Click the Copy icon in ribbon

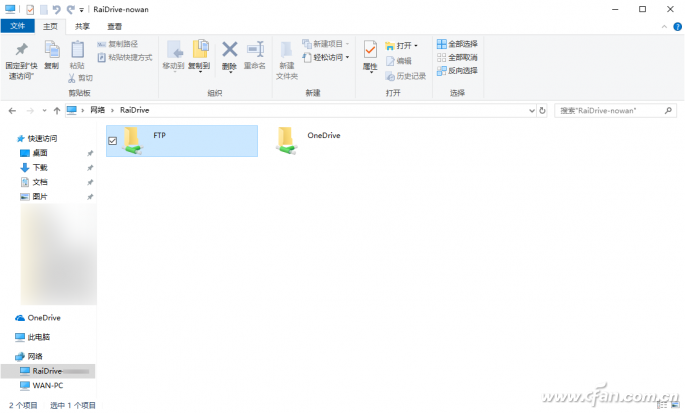(x=52, y=49)
